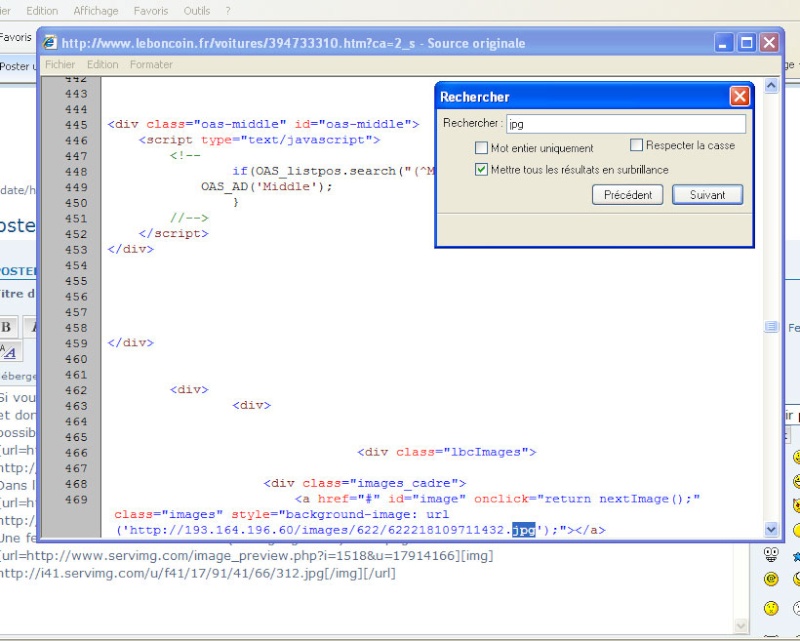The width and height of the screenshot is (800, 641).
Task: Close the Rechercher dialog
Action: pos(739,96)
